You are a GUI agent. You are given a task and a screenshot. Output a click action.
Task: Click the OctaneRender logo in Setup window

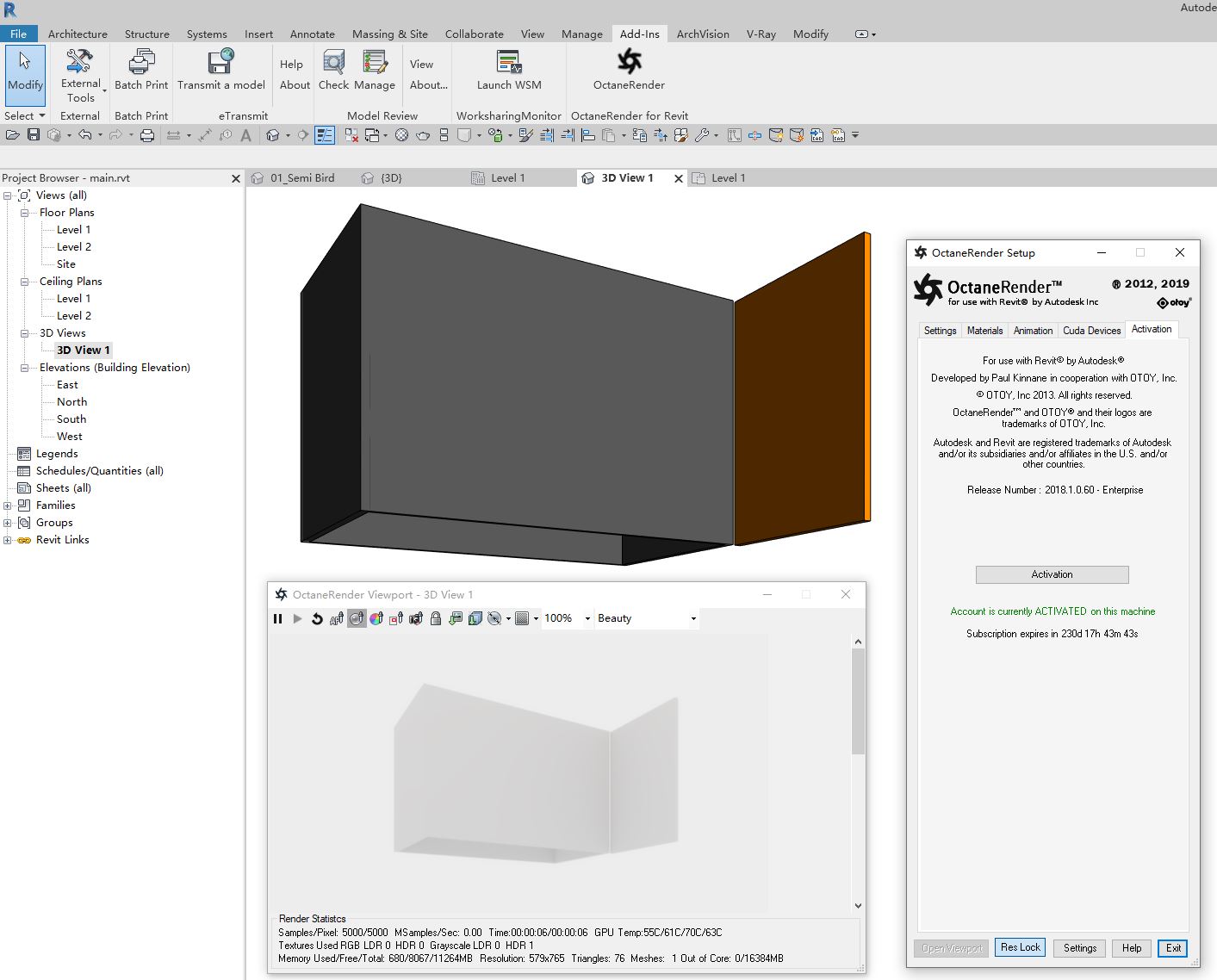tap(928, 289)
